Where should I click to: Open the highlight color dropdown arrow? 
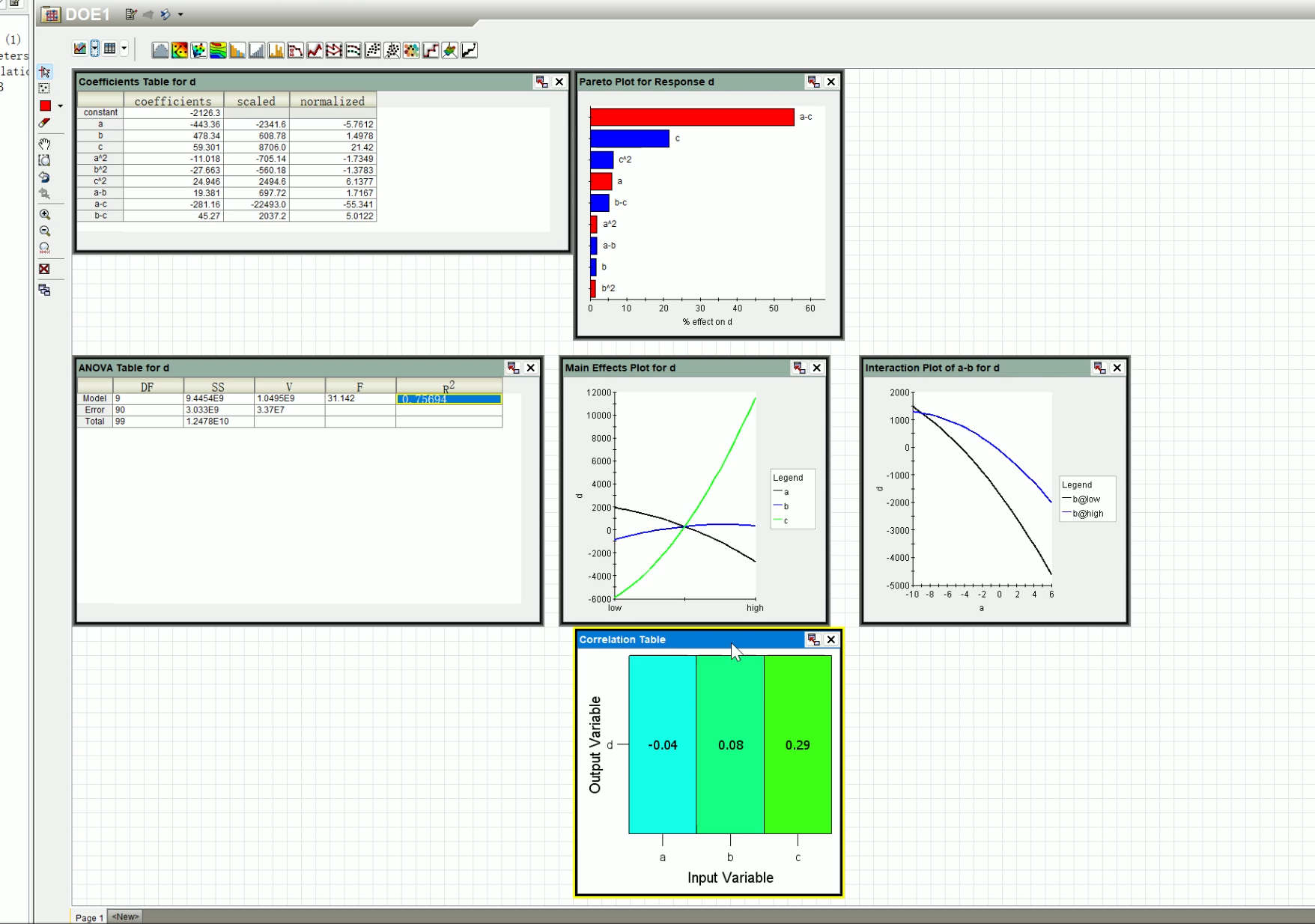(x=61, y=106)
